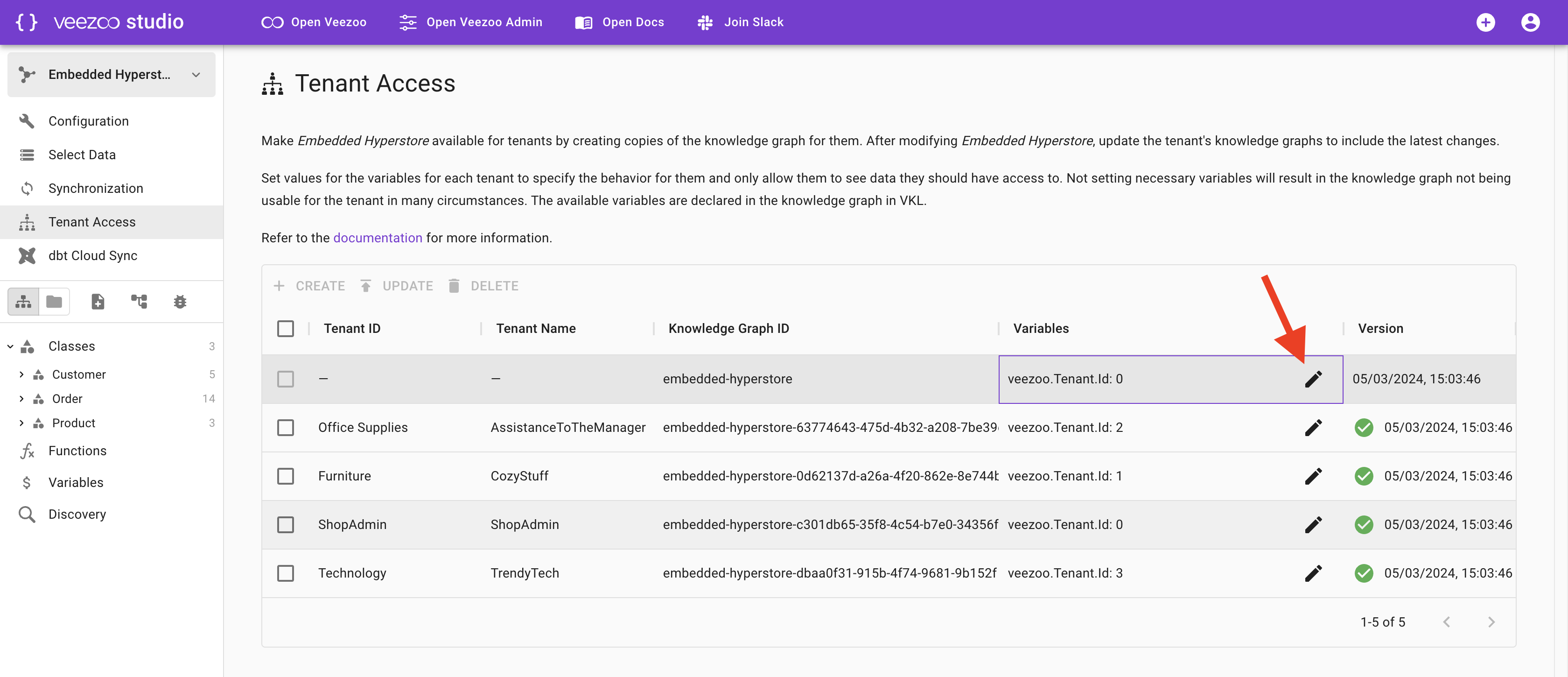1568x677 pixels.
Task: Open the documentation link
Action: pyautogui.click(x=378, y=238)
